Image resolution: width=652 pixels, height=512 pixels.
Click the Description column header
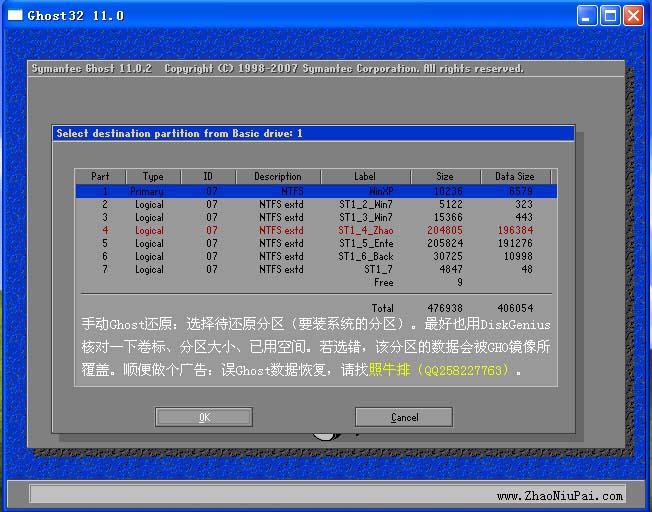point(278,176)
